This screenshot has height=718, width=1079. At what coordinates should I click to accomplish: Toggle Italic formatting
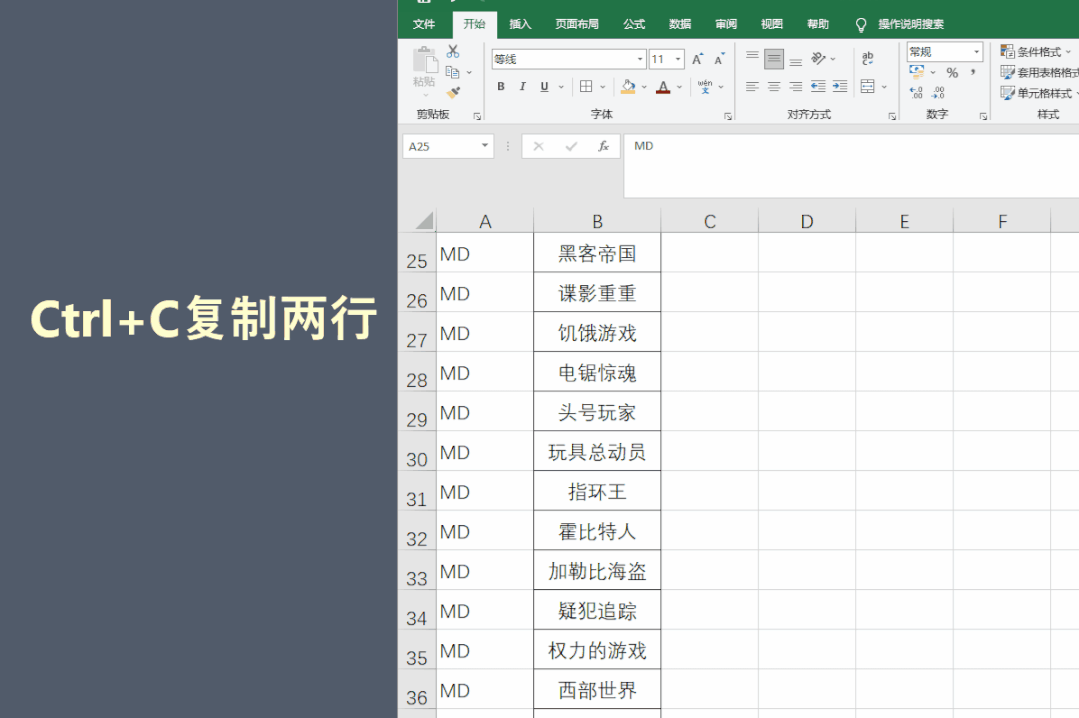(523, 87)
